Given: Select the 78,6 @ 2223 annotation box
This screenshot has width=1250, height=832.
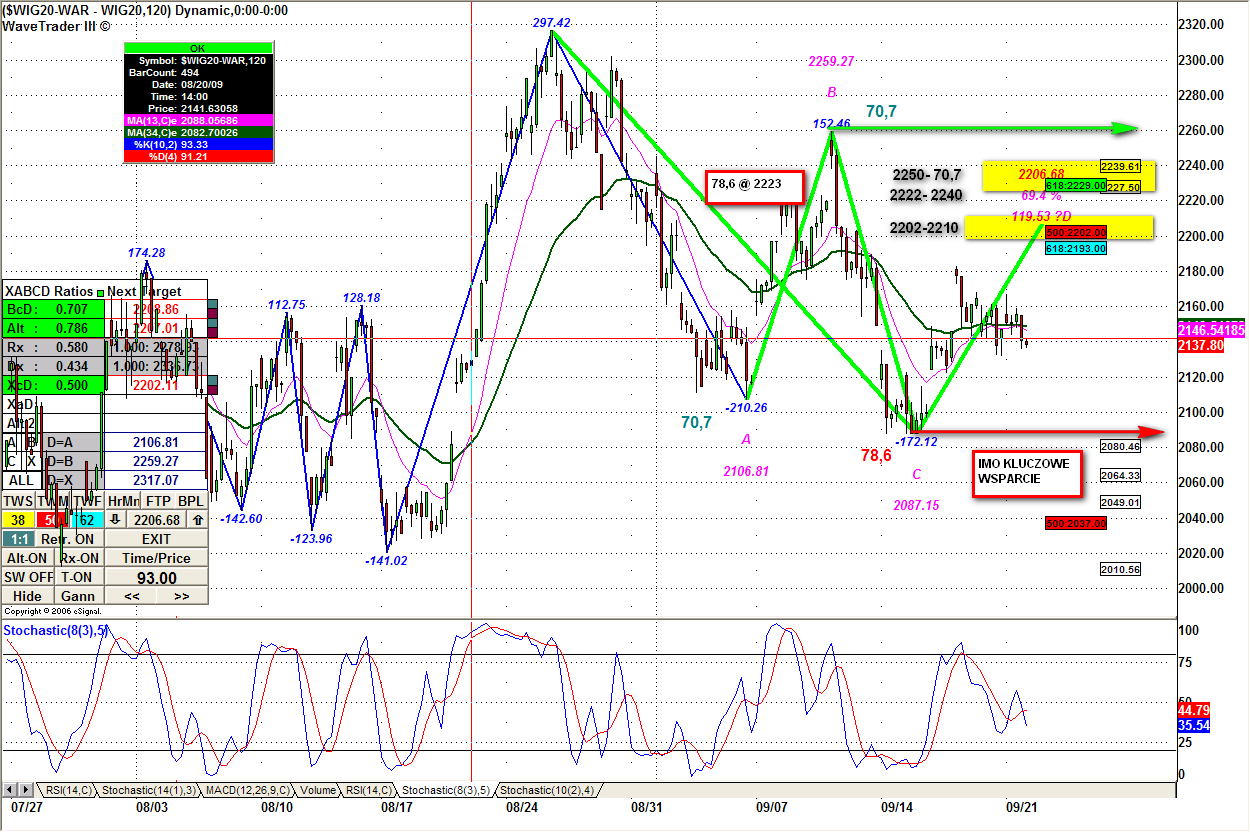Looking at the screenshot, I should tap(755, 185).
